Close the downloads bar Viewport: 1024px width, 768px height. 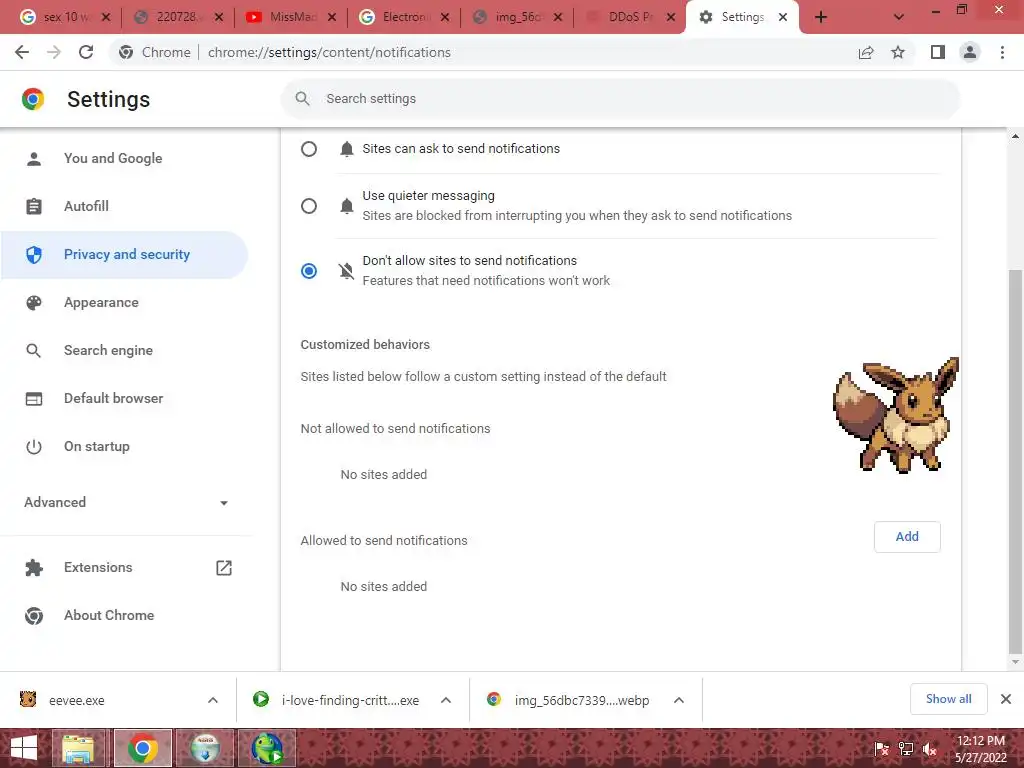(x=1006, y=699)
